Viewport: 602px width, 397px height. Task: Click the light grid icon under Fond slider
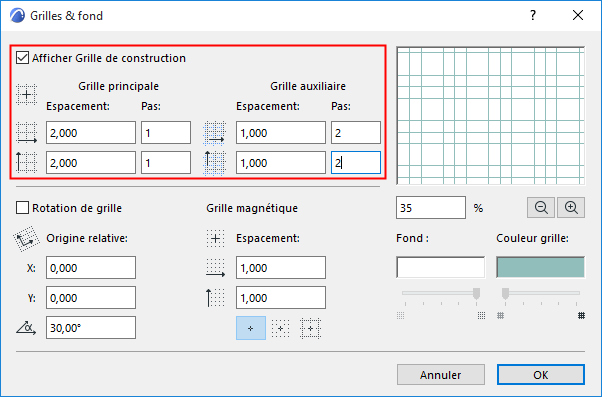[400, 316]
